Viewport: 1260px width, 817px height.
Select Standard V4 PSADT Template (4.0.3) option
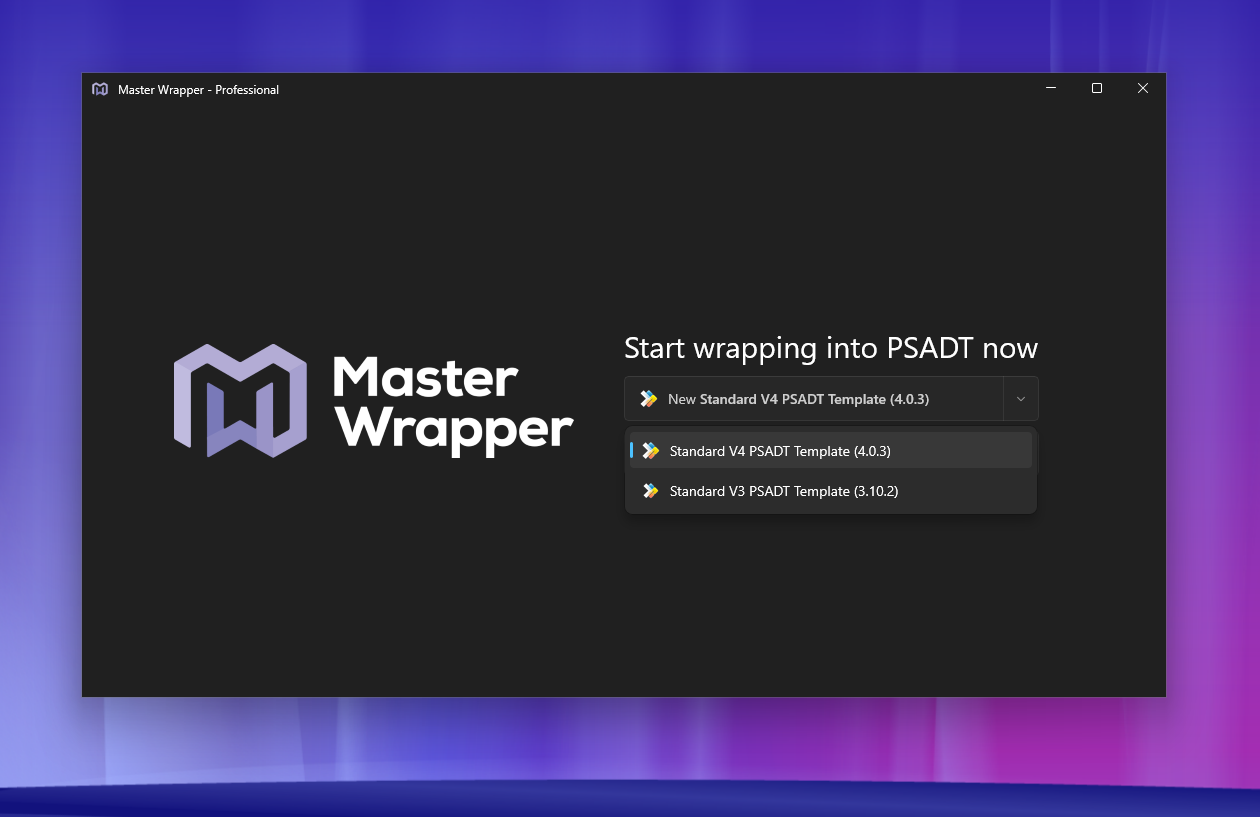830,451
